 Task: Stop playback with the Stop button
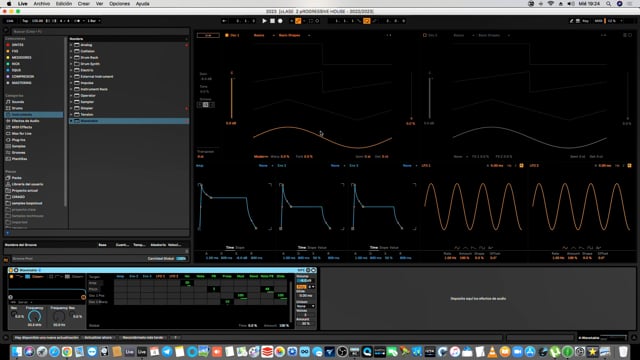[x=272, y=21]
